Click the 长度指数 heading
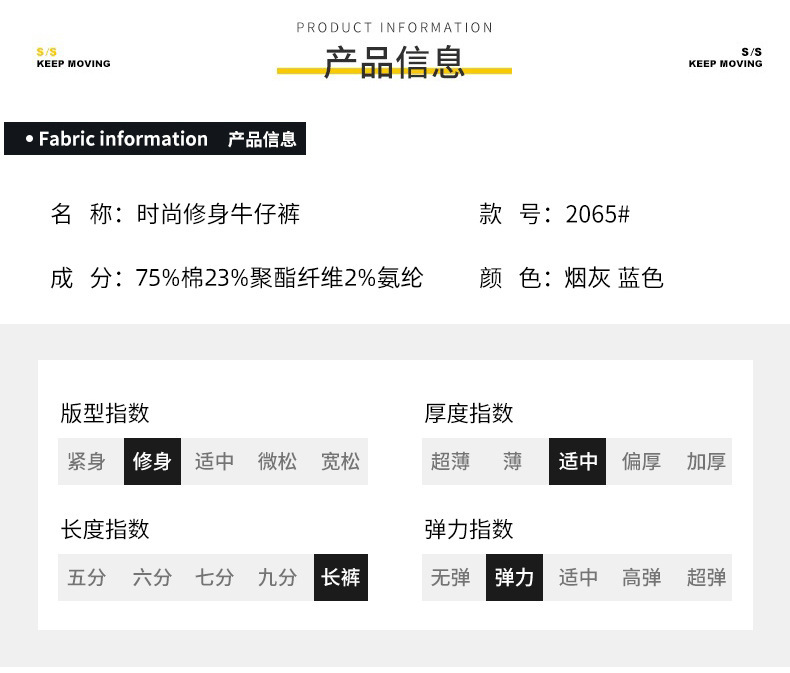Viewport: 790px width, 673px height. [x=105, y=529]
